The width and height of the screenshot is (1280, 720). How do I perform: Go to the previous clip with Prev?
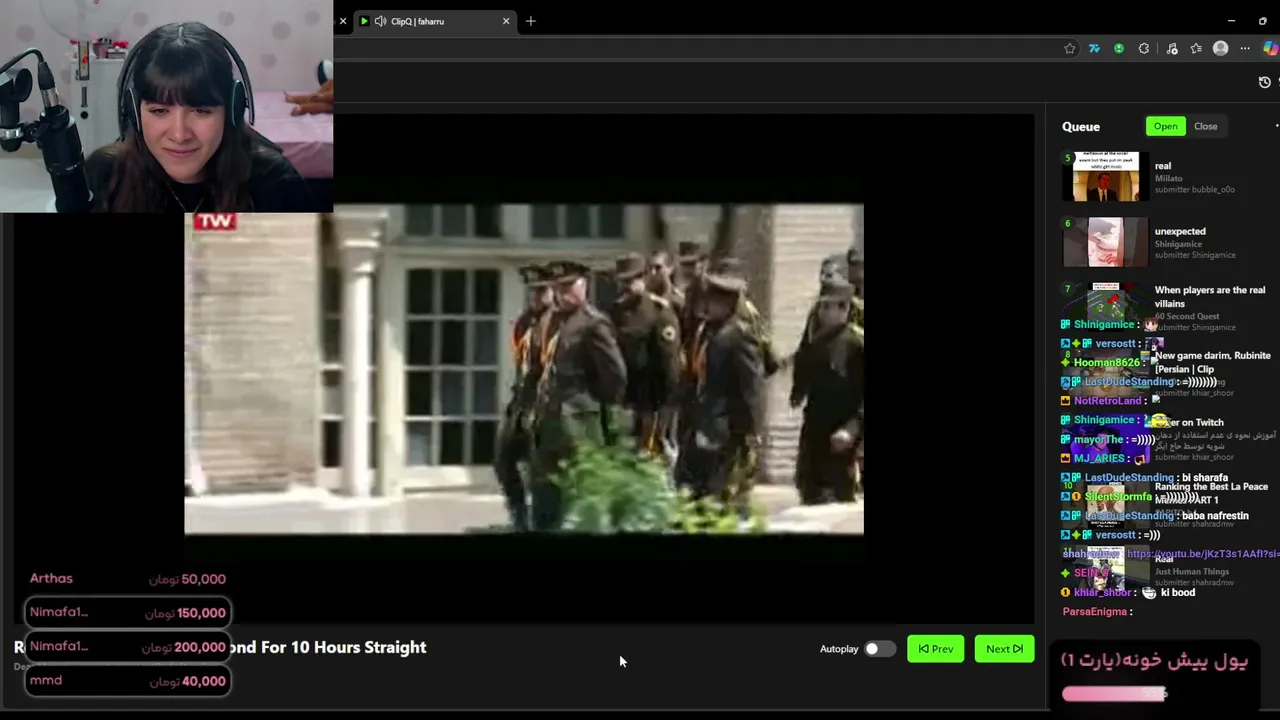pos(936,649)
